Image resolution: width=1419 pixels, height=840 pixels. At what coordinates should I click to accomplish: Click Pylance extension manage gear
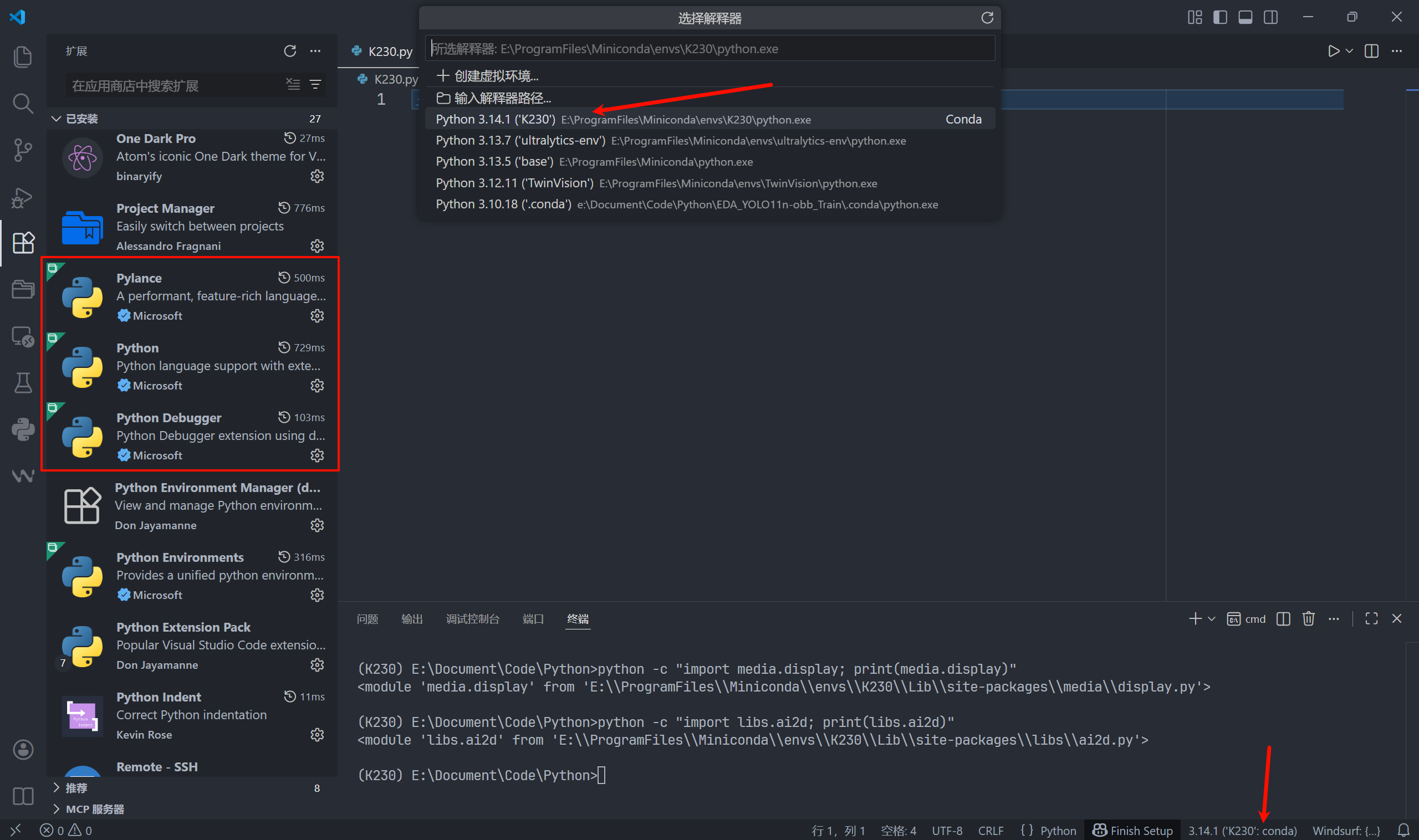317,316
